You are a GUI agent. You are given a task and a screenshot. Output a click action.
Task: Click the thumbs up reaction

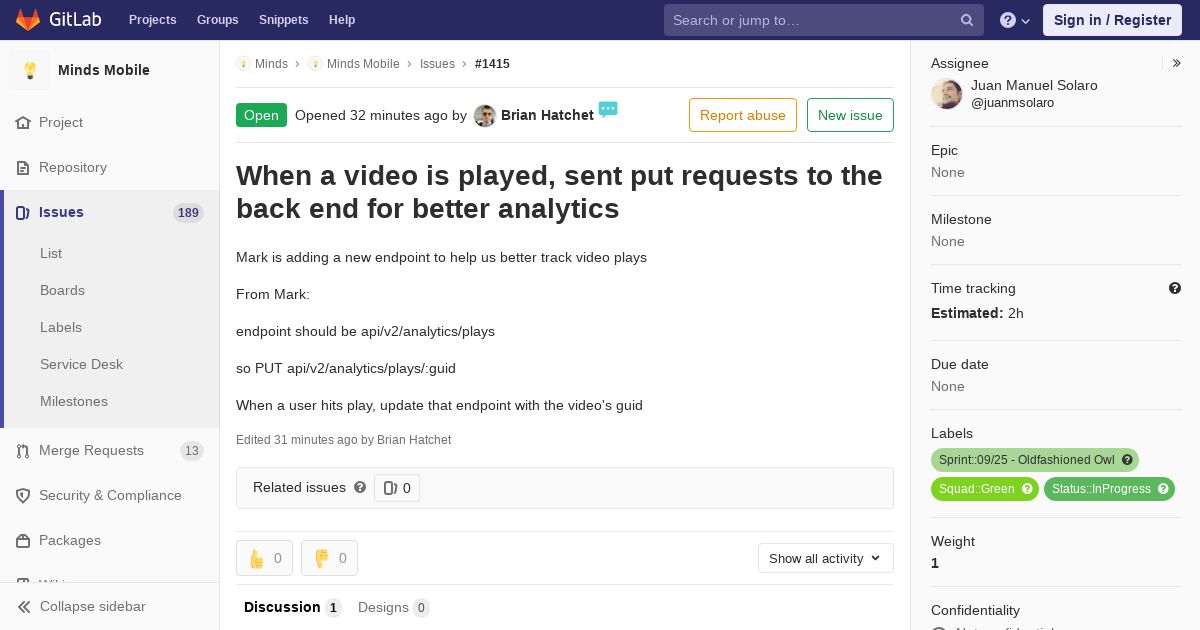tap(264, 558)
